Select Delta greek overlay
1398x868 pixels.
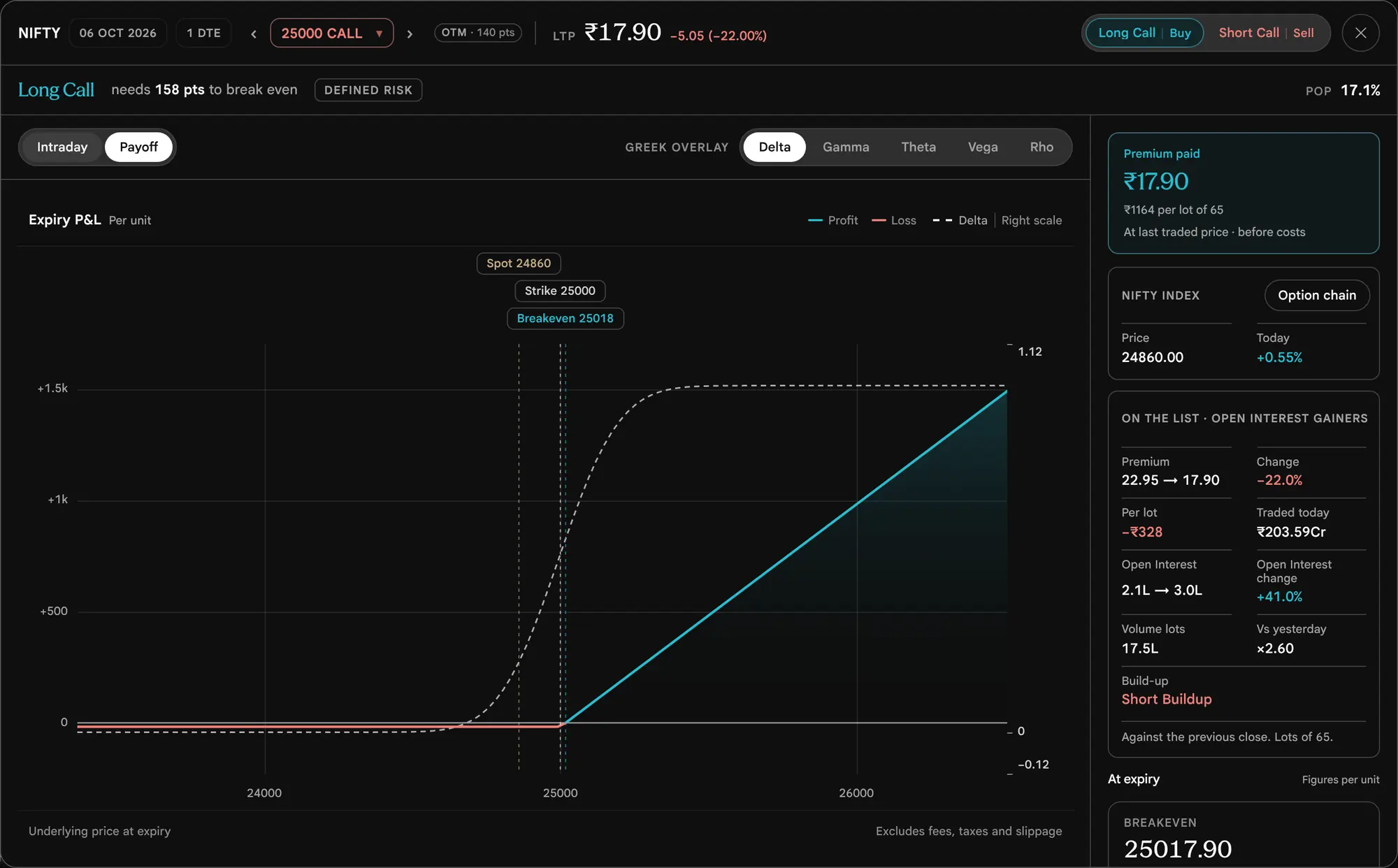[x=774, y=147]
